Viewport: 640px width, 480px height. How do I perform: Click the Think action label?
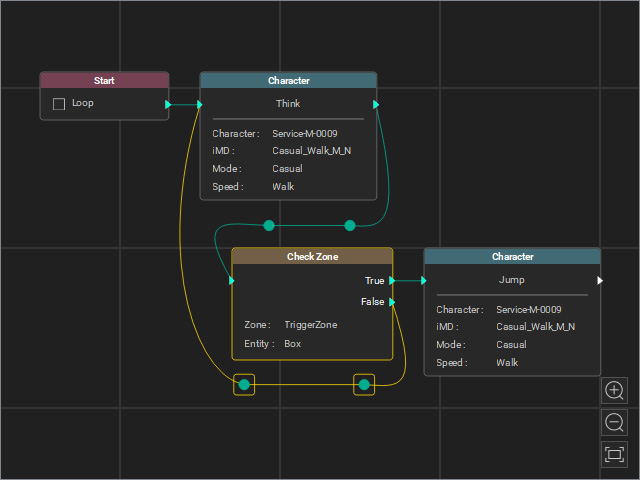(288, 104)
